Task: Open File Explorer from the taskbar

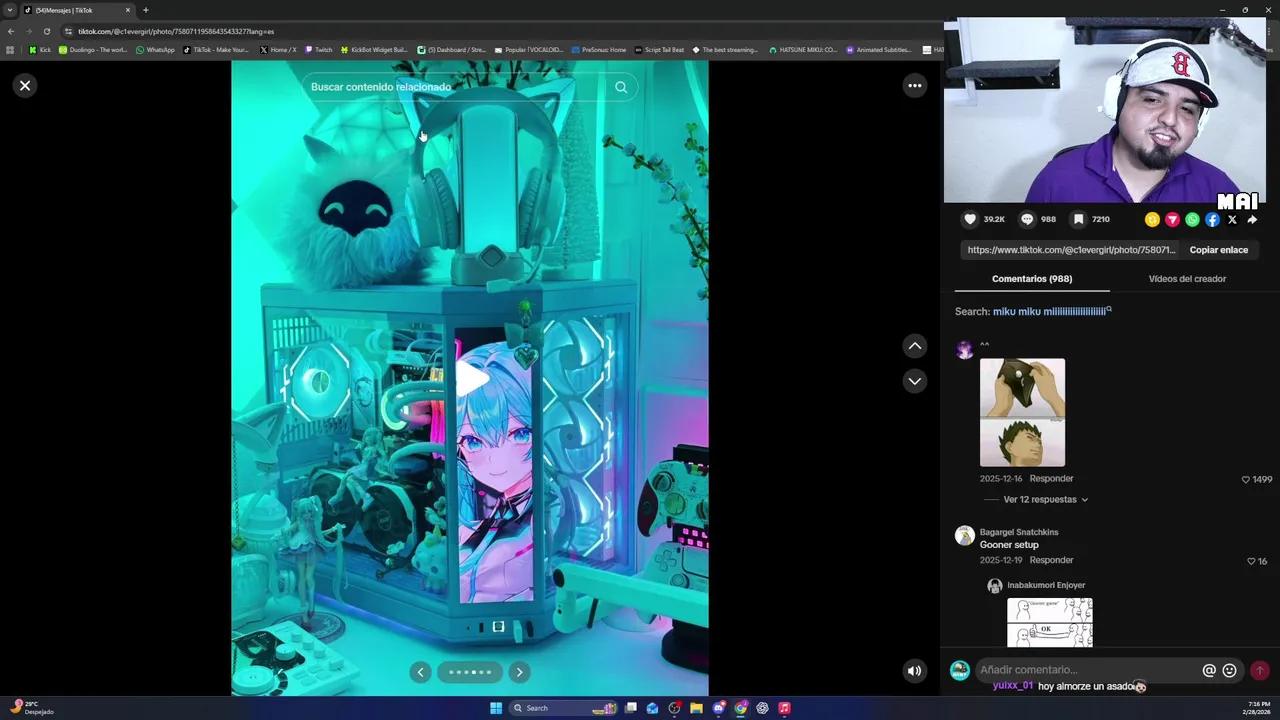Action: [x=696, y=708]
